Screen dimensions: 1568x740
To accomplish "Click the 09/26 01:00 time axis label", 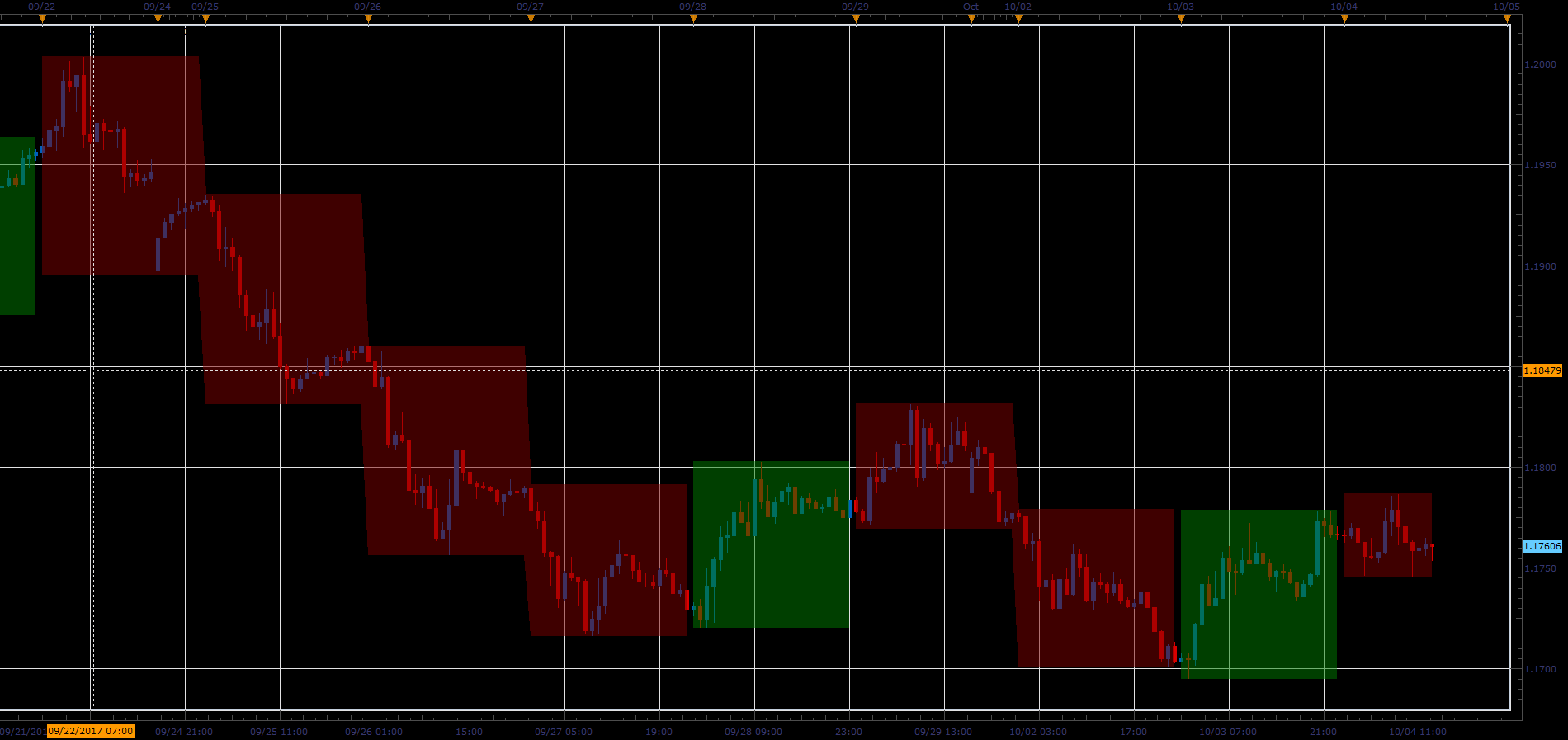I will tap(374, 732).
